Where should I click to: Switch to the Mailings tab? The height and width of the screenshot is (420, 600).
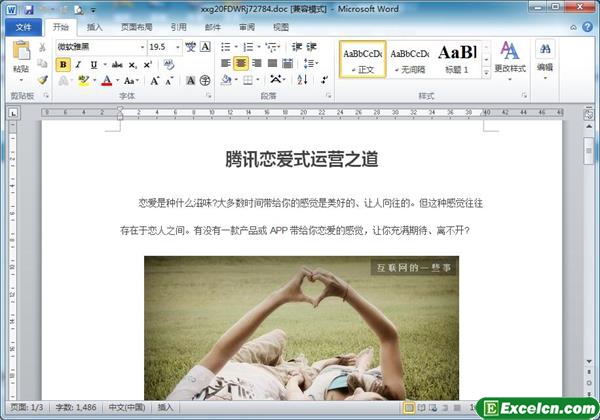pos(213,27)
